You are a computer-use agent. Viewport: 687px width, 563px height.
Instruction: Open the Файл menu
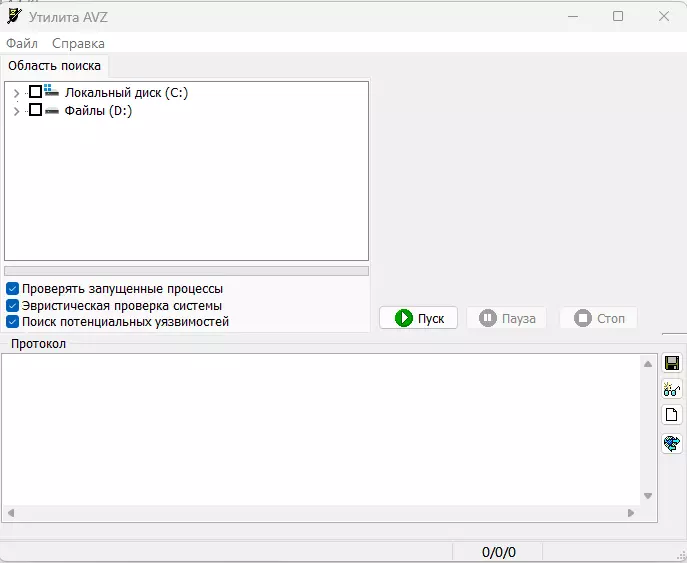(22, 44)
